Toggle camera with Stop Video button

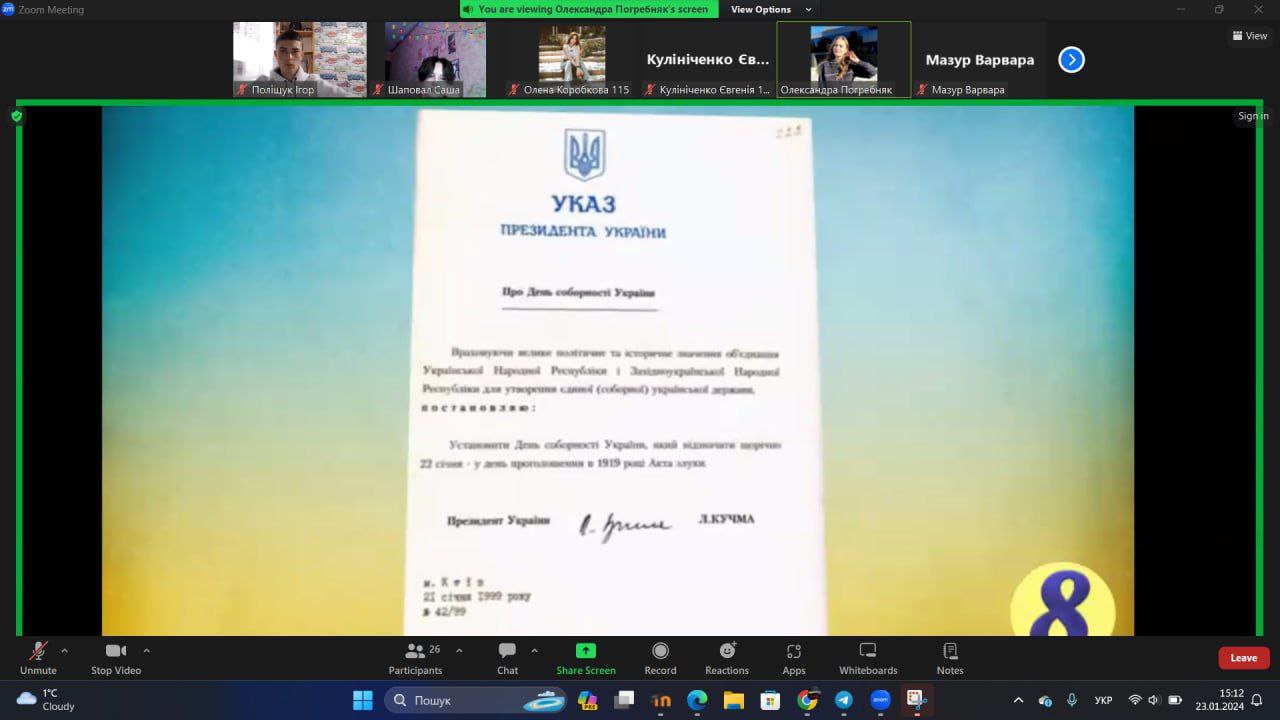(116, 659)
